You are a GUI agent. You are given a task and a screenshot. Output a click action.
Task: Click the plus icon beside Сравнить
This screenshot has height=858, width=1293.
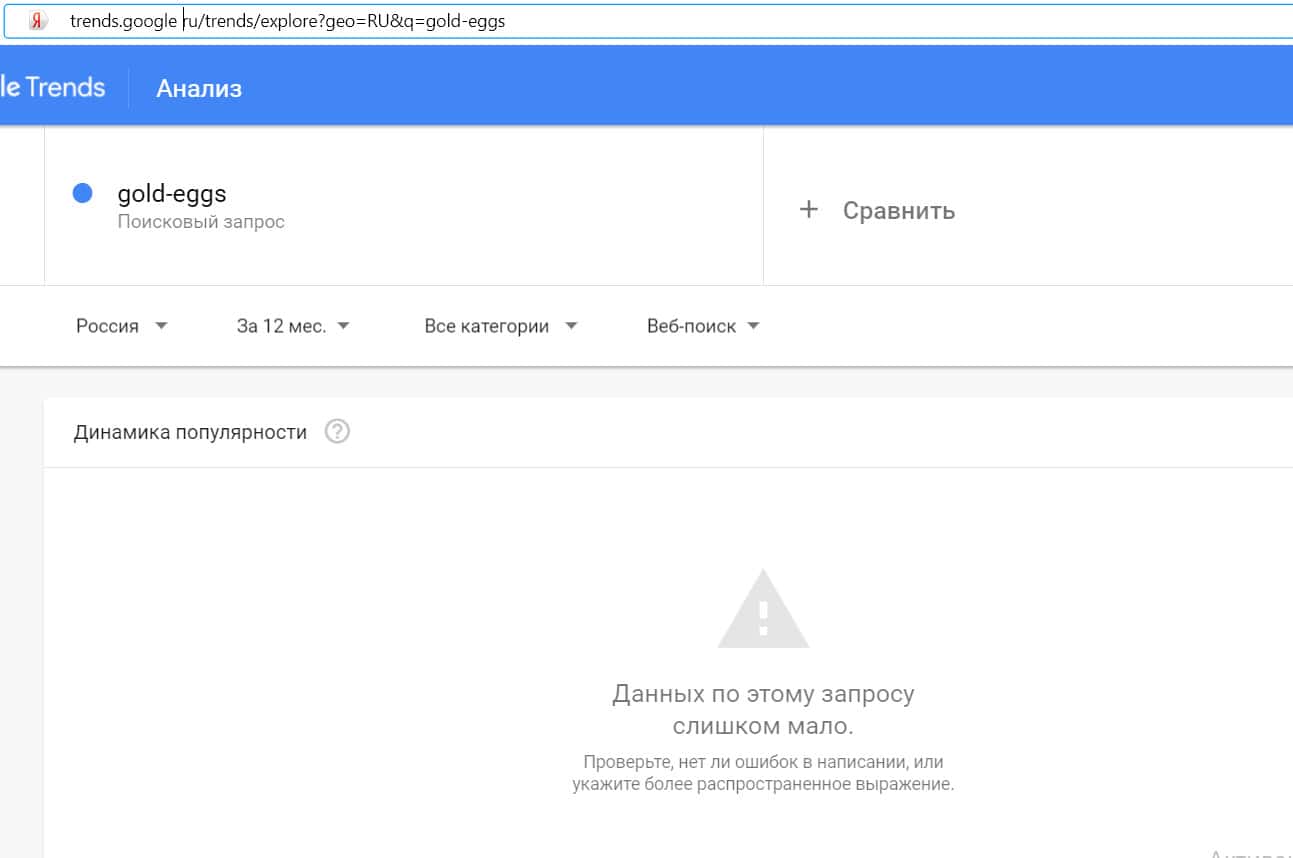point(809,210)
